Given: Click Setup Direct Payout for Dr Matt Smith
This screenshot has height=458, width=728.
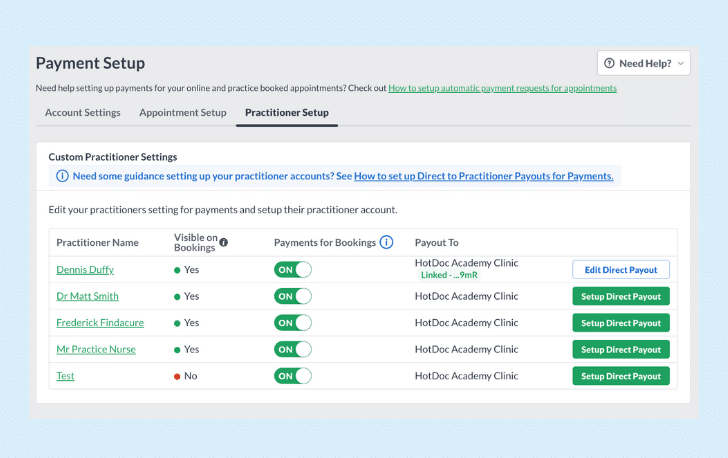Looking at the screenshot, I should tap(621, 296).
